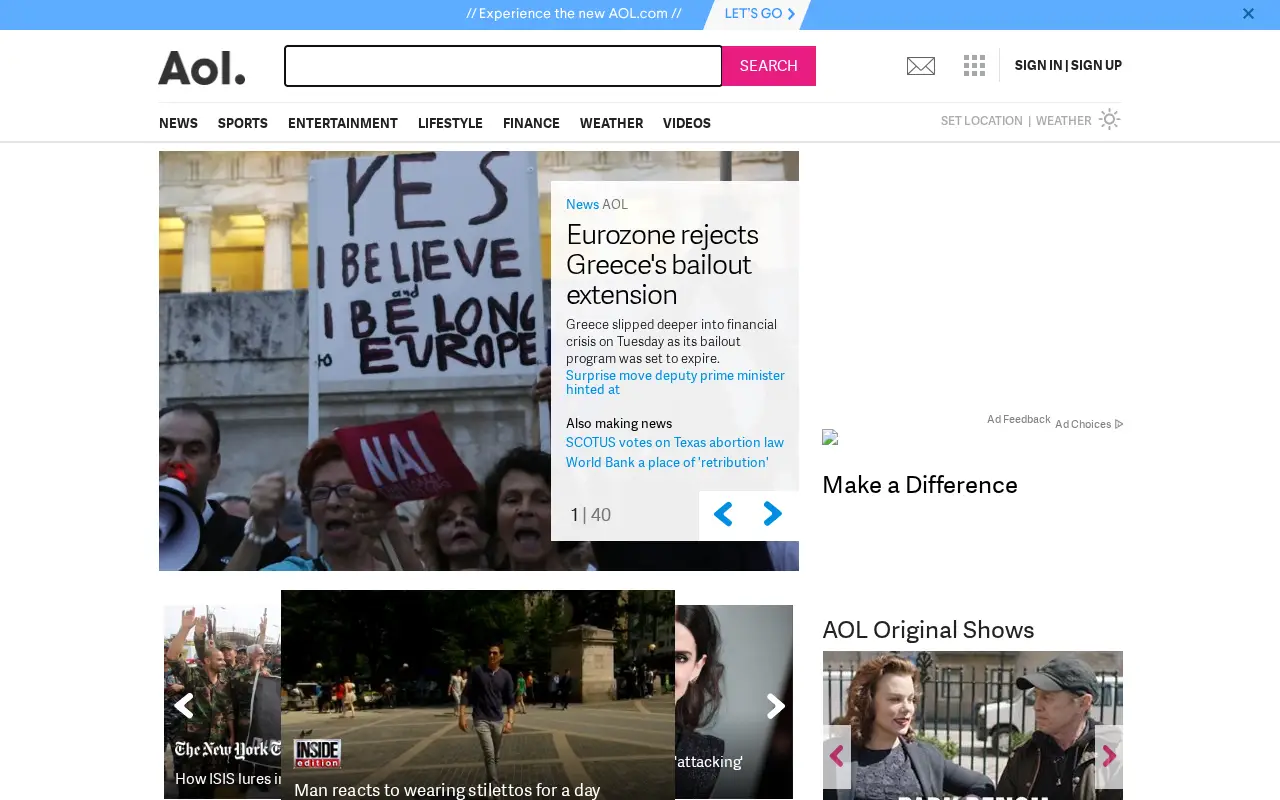Viewport: 1280px width, 800px height.
Task: Open Surprise move deputy prime minister link
Action: [675, 383]
